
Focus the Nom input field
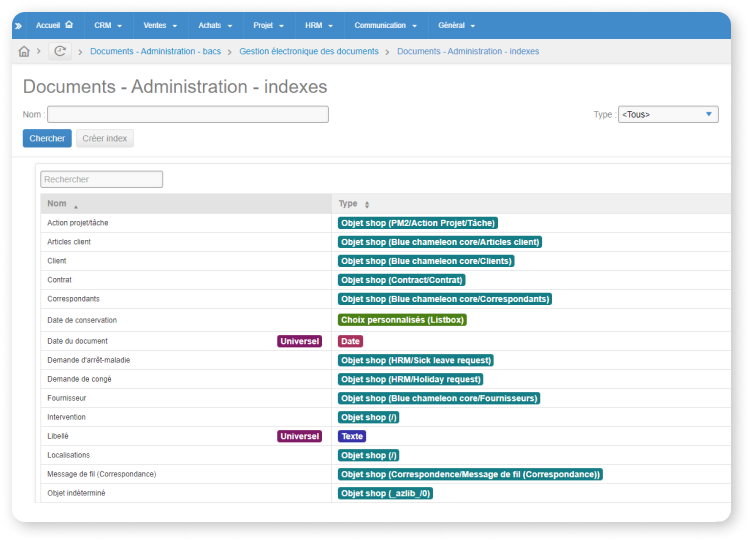(x=188, y=114)
